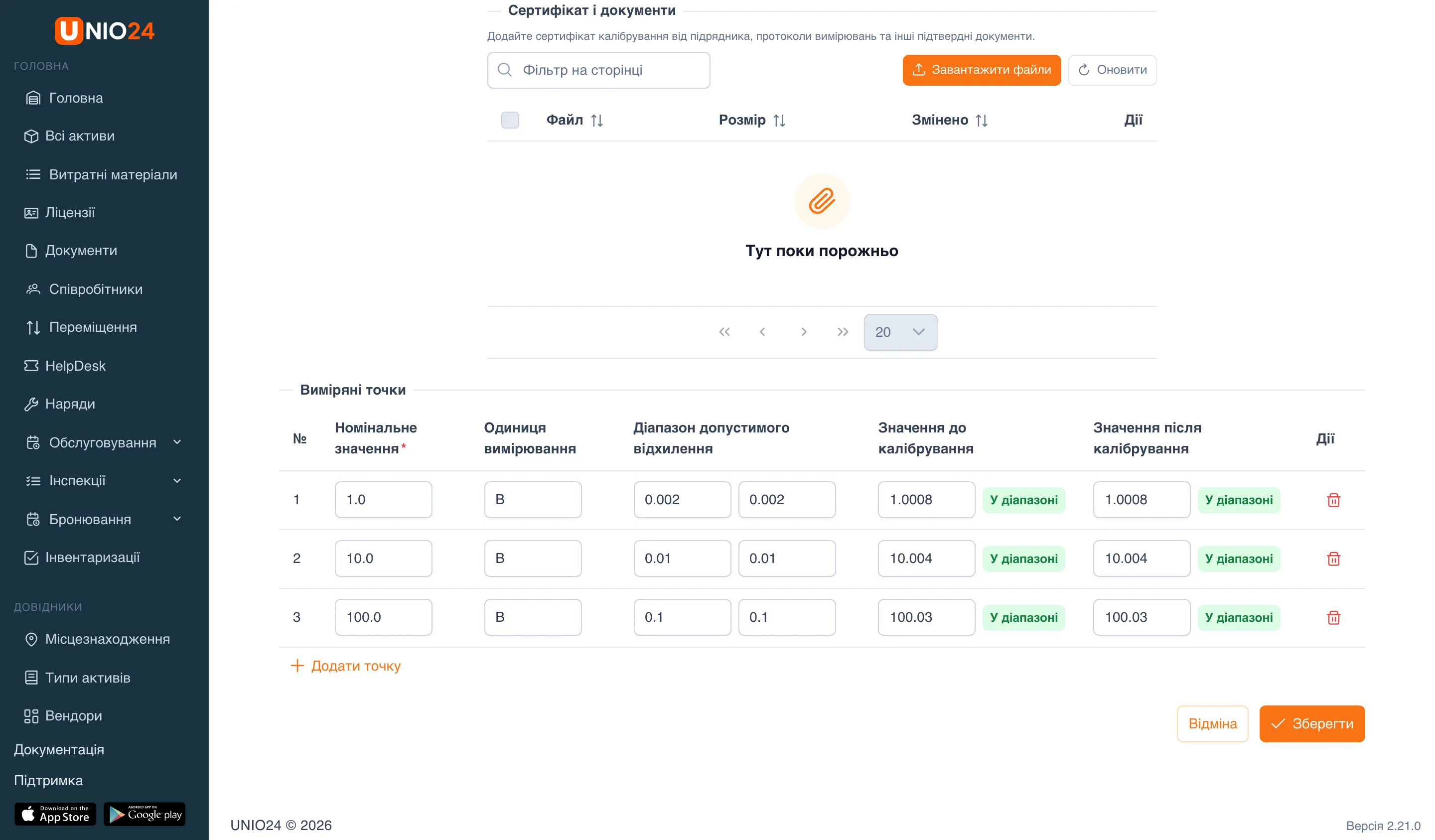Open Переміщення in sidebar

81,327
